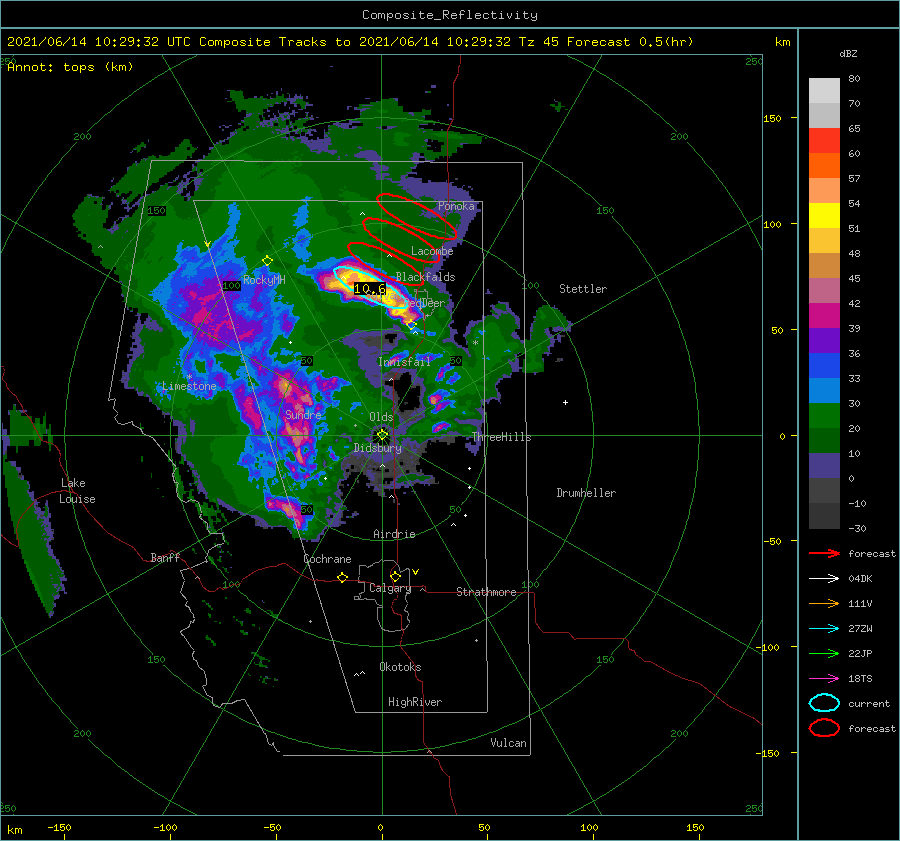Click the Drumheller city label
Image resolution: width=900 pixels, height=841 pixels.
[x=586, y=493]
